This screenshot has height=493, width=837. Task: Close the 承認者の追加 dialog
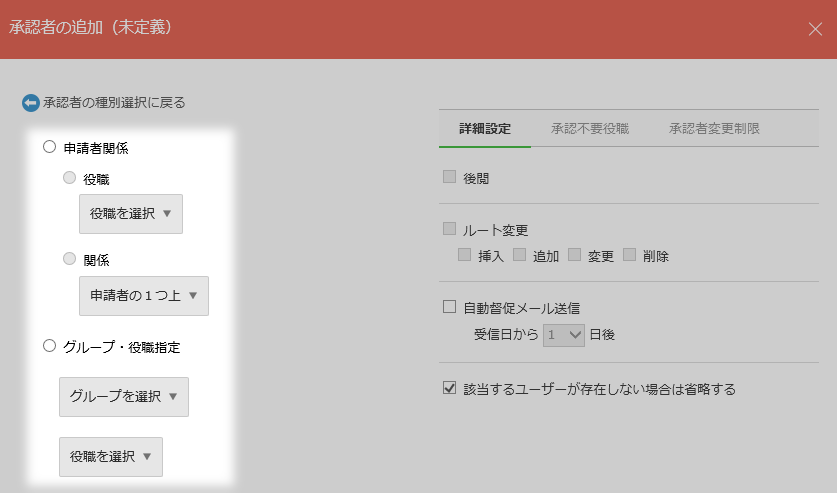pos(815,29)
